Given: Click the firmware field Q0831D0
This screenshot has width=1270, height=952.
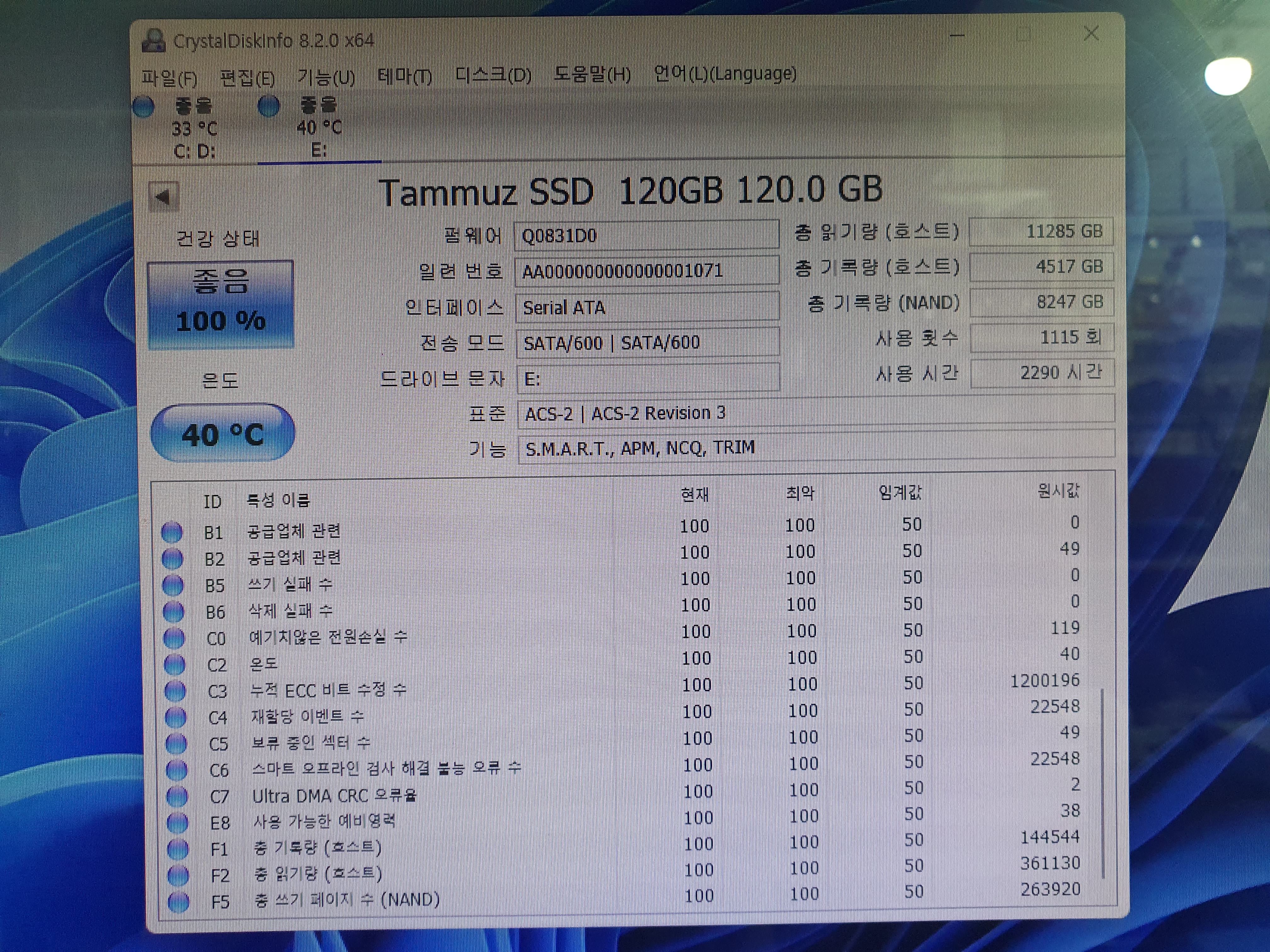Looking at the screenshot, I should [646, 235].
